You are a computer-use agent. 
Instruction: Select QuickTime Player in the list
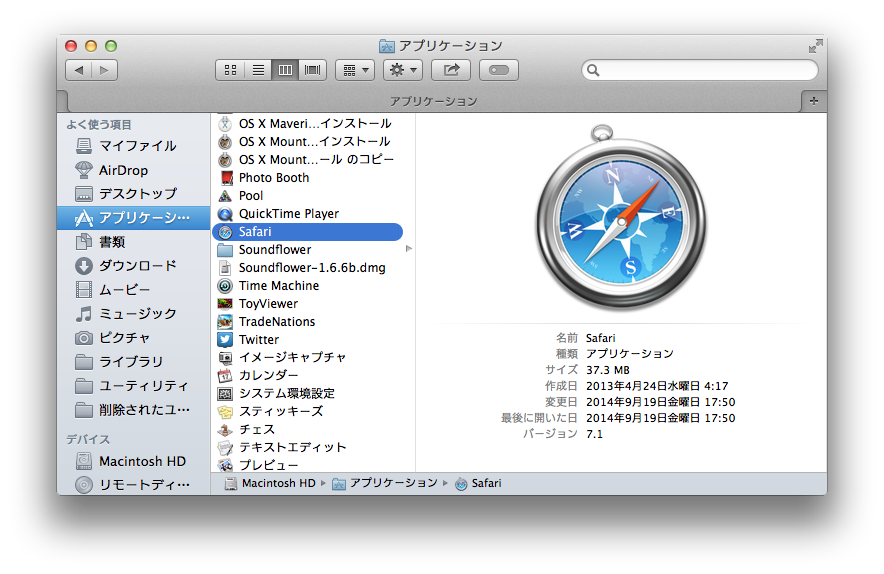tap(288, 214)
